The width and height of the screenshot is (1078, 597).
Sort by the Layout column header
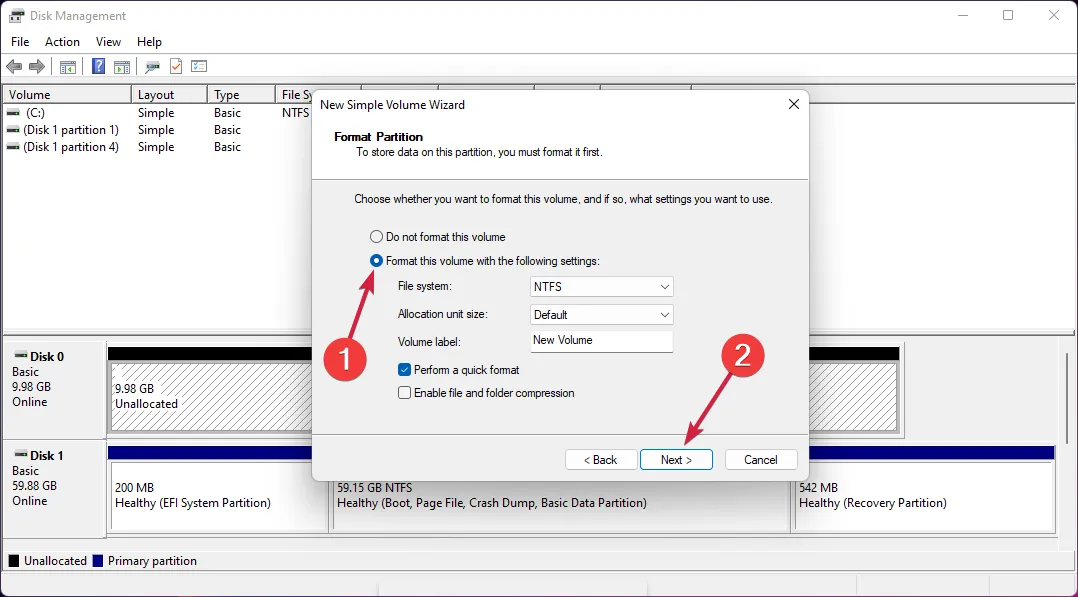(x=169, y=95)
